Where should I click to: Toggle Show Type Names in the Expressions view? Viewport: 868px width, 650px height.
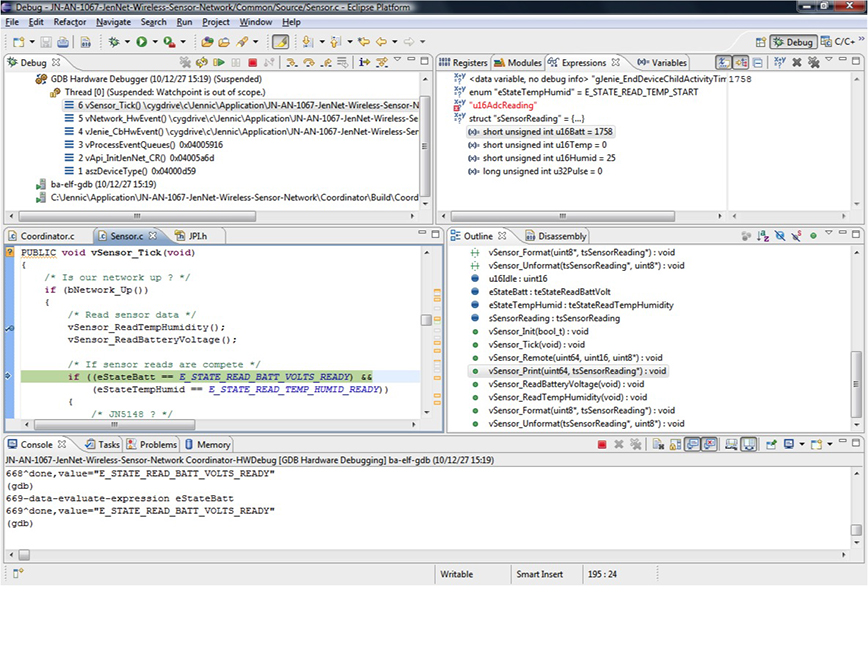723,62
